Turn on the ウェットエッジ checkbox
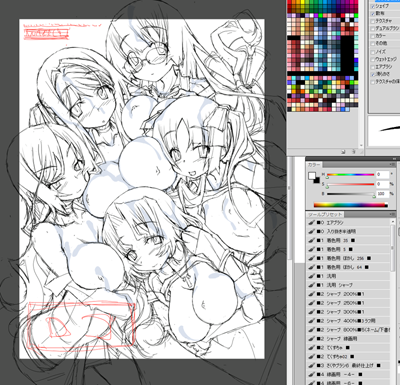 [x=373, y=59]
